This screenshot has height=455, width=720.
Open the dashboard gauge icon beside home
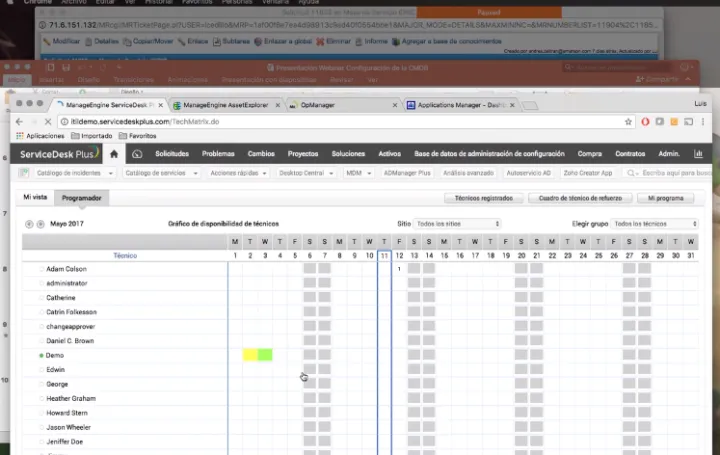click(x=137, y=154)
